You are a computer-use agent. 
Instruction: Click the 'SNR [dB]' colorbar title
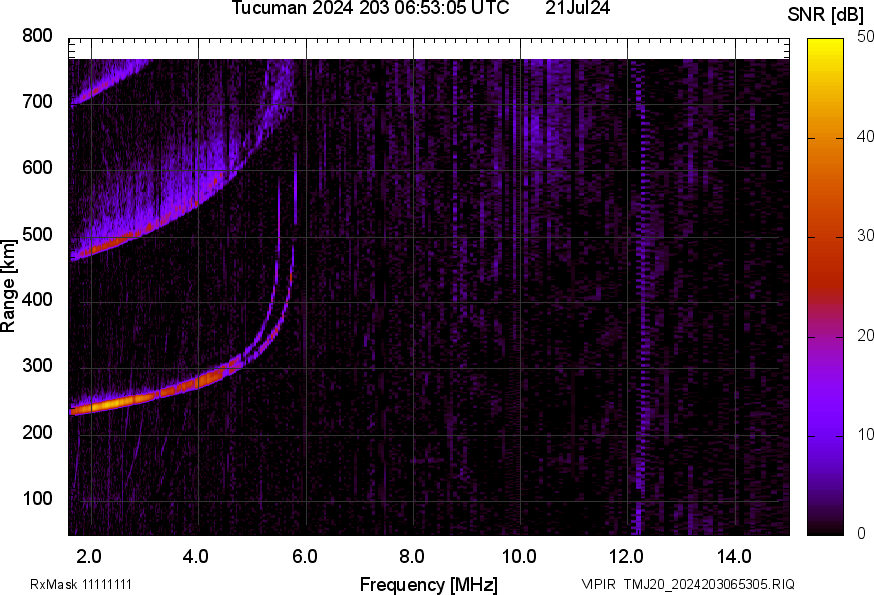(825, 14)
